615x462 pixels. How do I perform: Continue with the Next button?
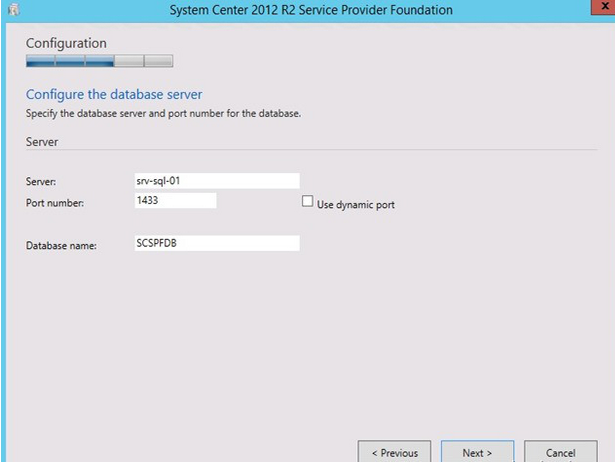477,452
